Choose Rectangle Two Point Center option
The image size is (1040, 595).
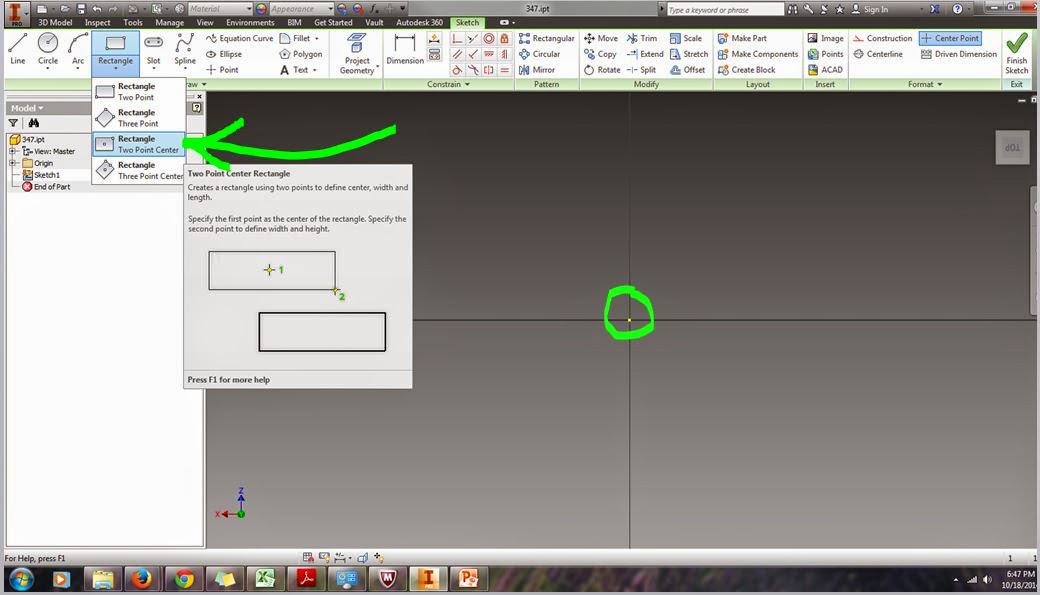[139, 144]
